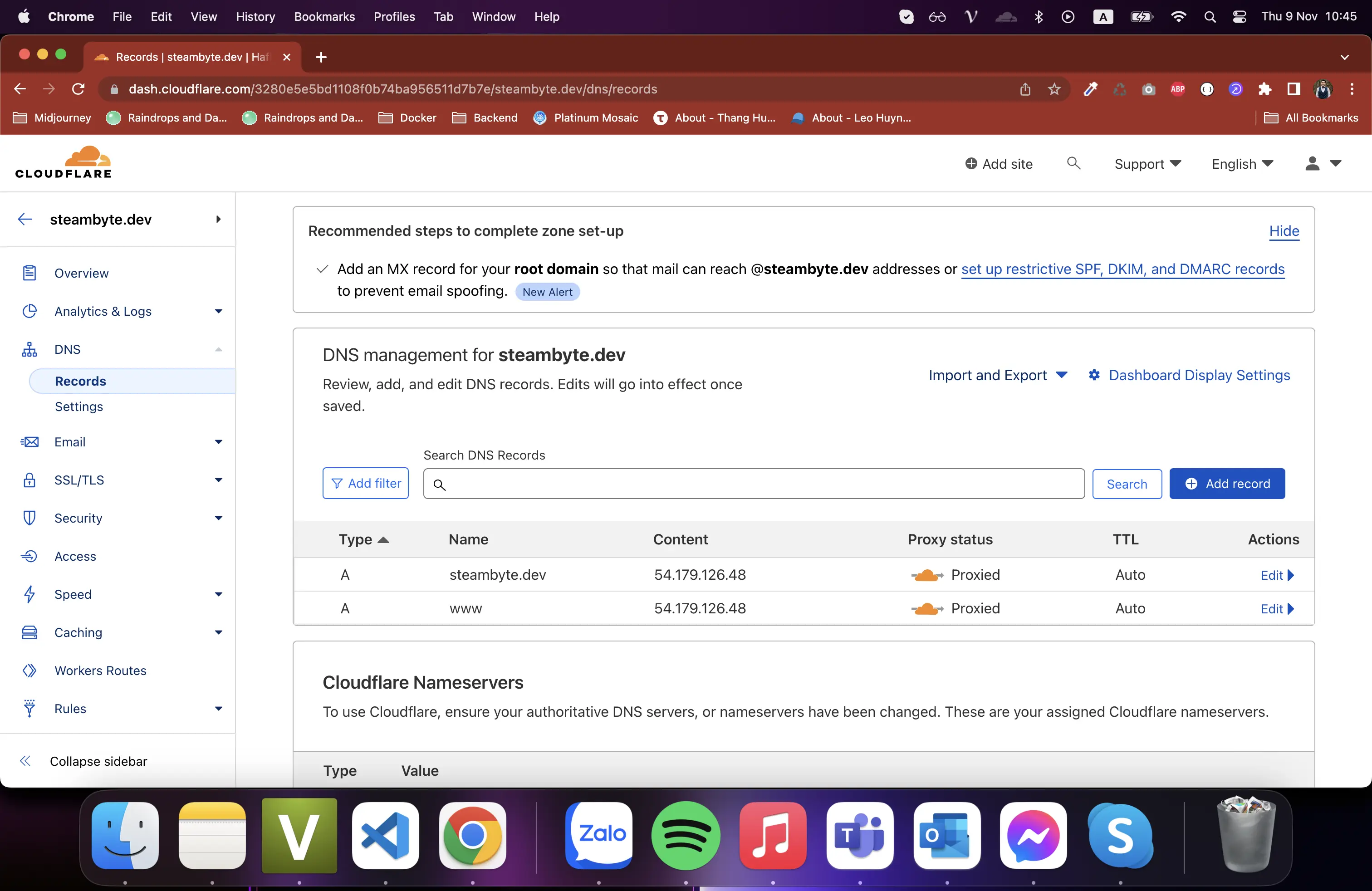Viewport: 1372px width, 891px height.
Task: Open the History menu in menu bar
Action: tap(255, 17)
